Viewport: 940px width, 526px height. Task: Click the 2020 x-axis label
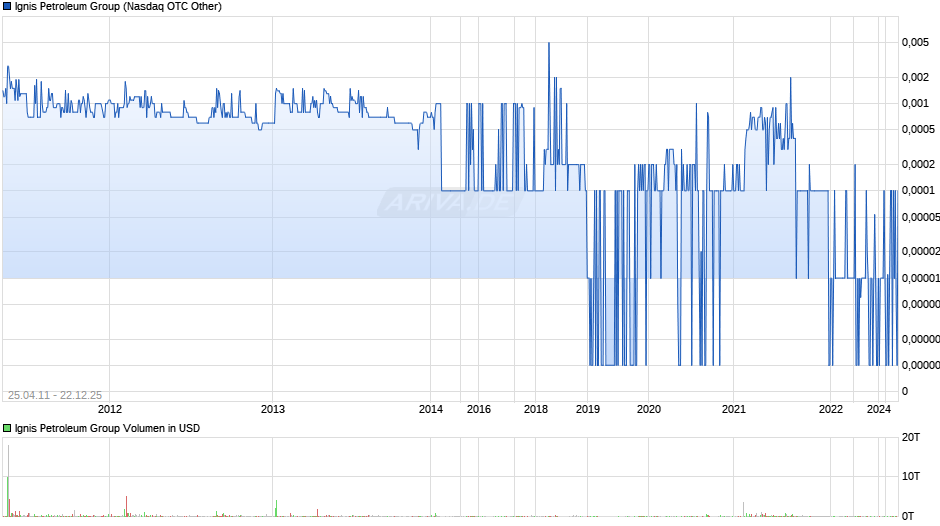(x=649, y=409)
